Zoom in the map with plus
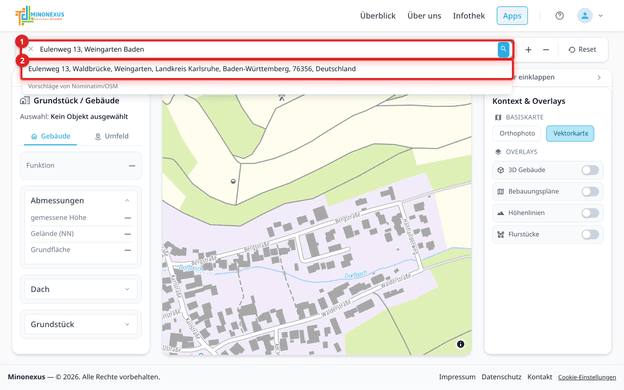624x390 pixels. point(528,49)
